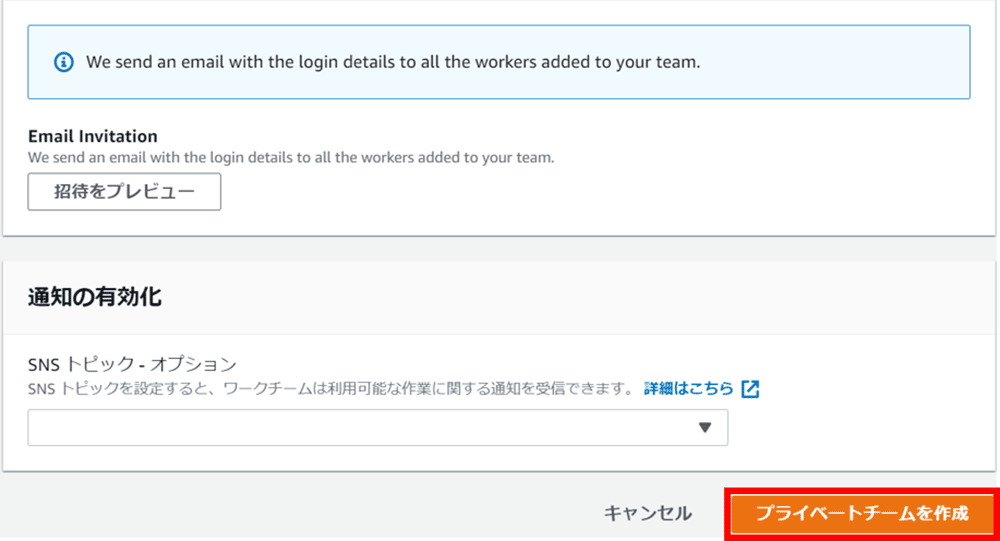This screenshot has height=541, width=1000.
Task: Click the info icon in the blue banner
Action: point(64,62)
